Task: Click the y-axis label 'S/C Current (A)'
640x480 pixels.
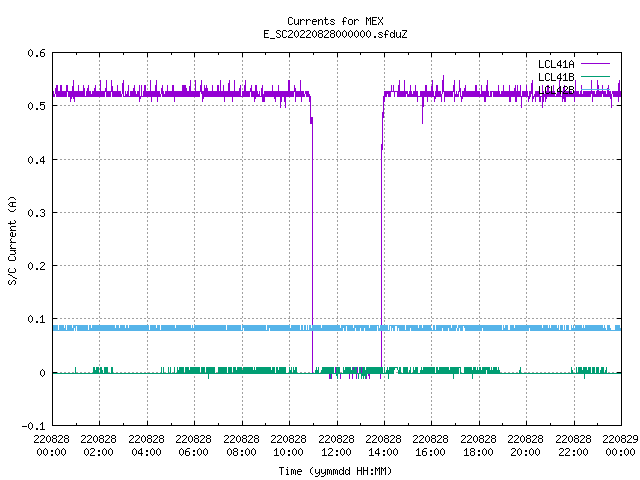Action: click(x=13, y=240)
